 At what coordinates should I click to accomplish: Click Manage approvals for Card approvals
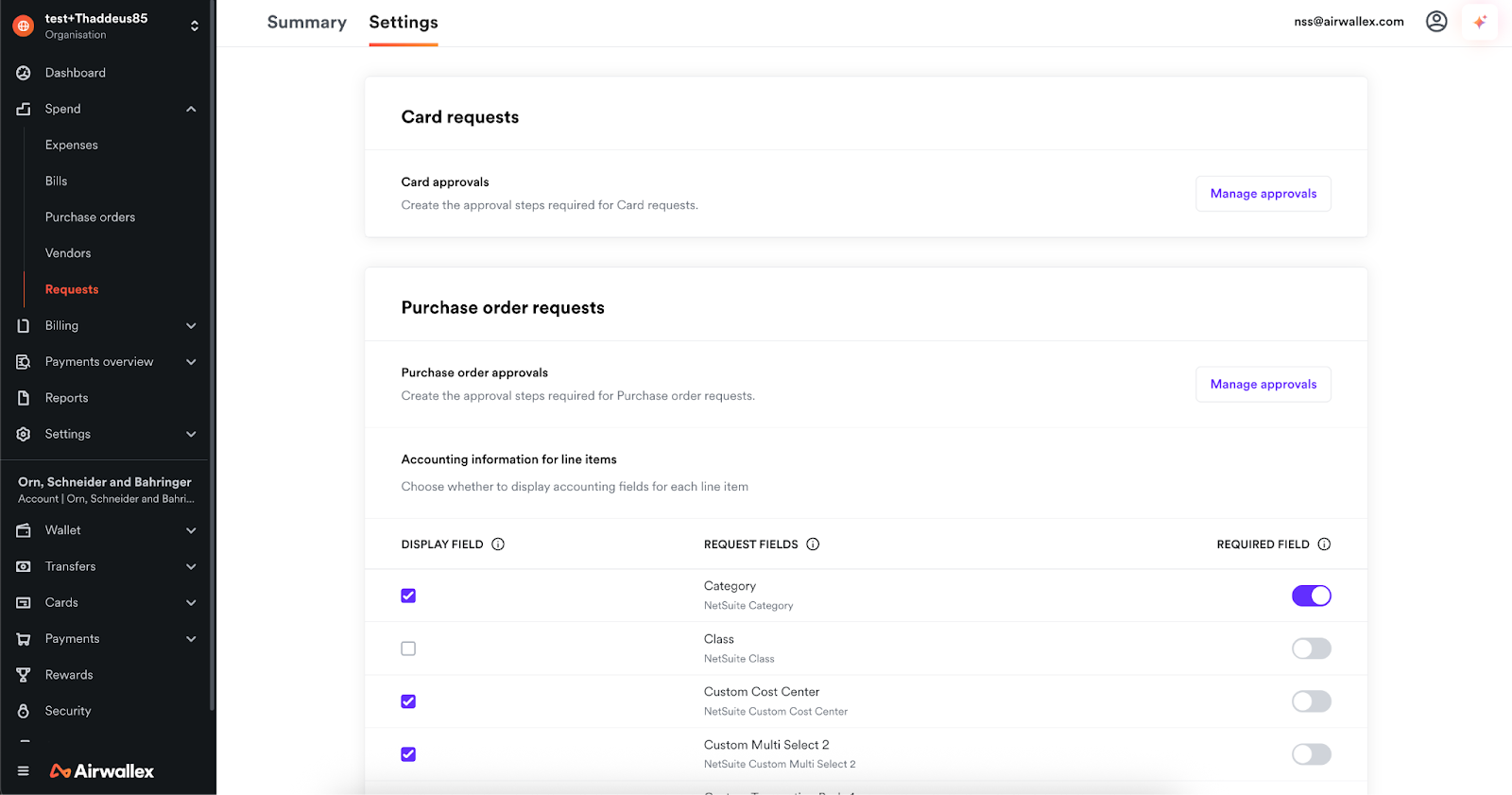coord(1263,194)
